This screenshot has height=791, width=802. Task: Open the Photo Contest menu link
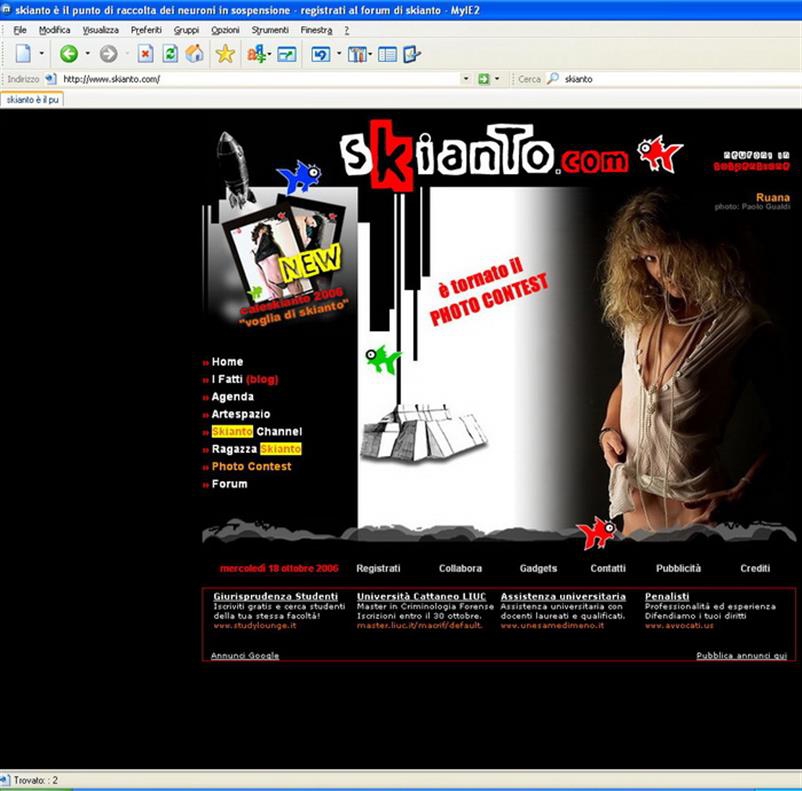251,466
